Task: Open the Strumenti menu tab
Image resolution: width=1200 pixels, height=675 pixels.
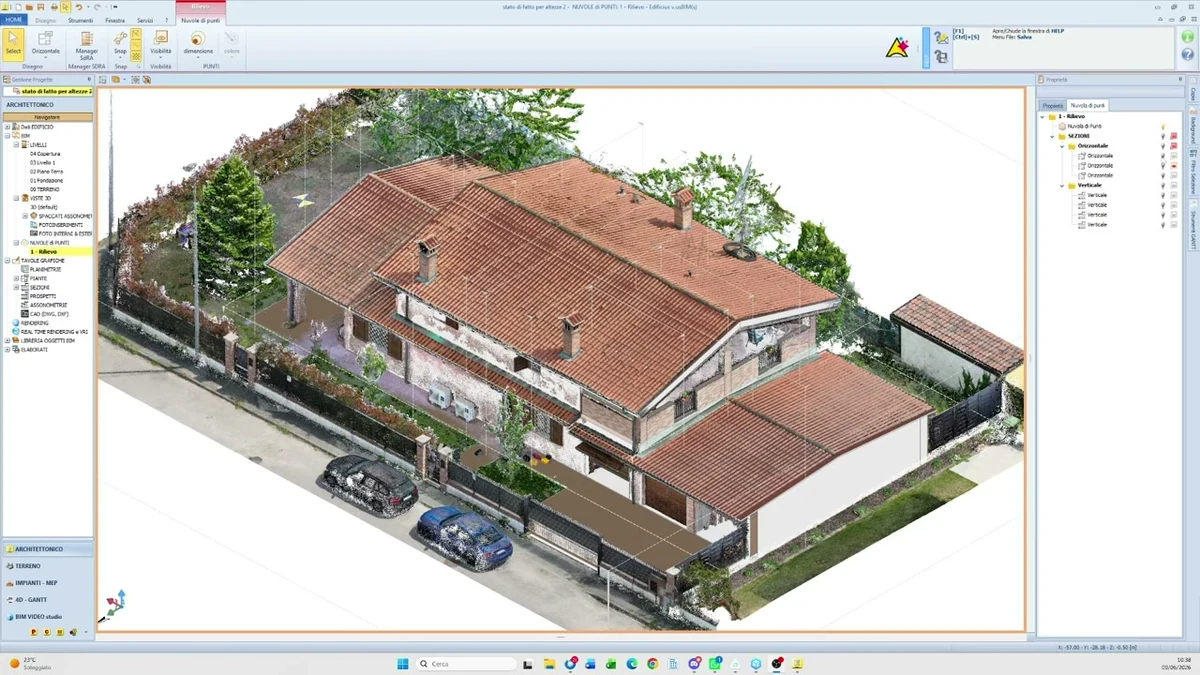Action: click(81, 20)
